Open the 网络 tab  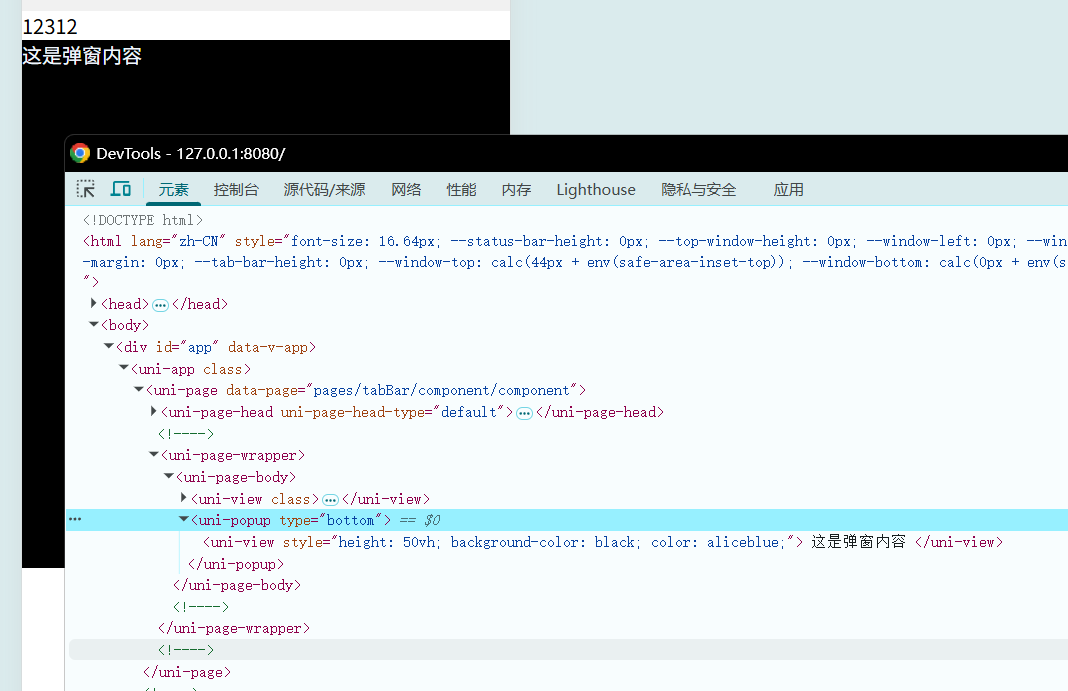tap(406, 189)
